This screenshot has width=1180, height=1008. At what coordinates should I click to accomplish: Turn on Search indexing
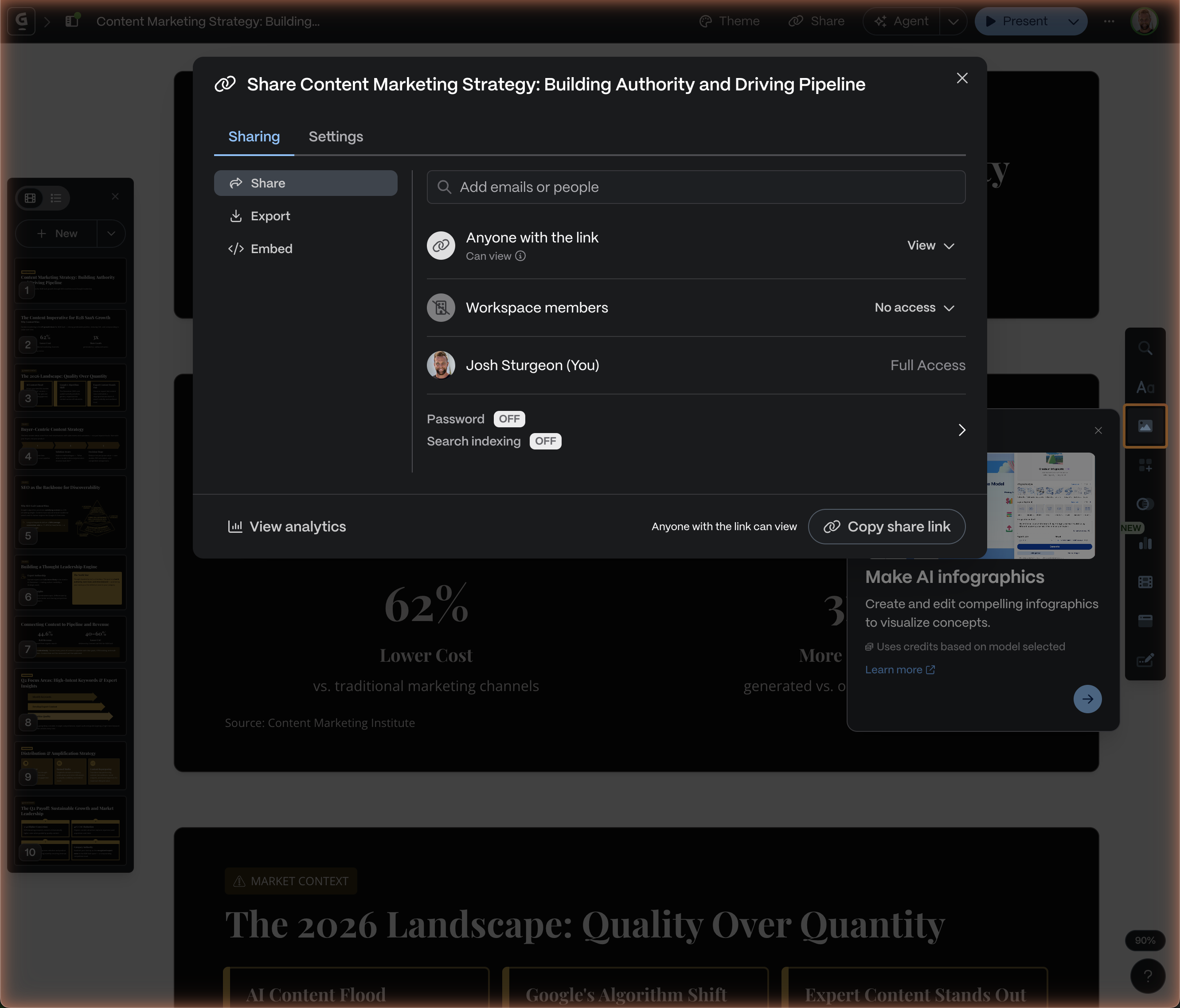click(x=545, y=441)
